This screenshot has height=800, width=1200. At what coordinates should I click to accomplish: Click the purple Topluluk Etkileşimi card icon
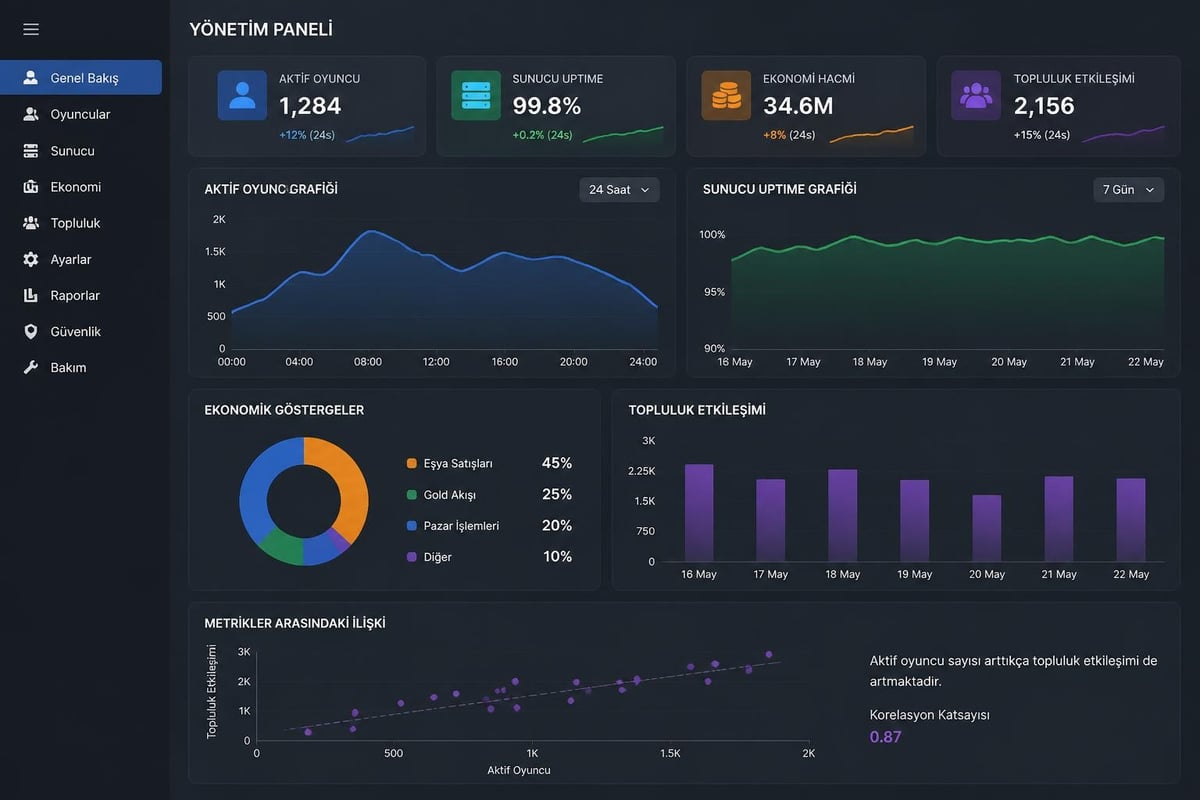click(x=976, y=95)
